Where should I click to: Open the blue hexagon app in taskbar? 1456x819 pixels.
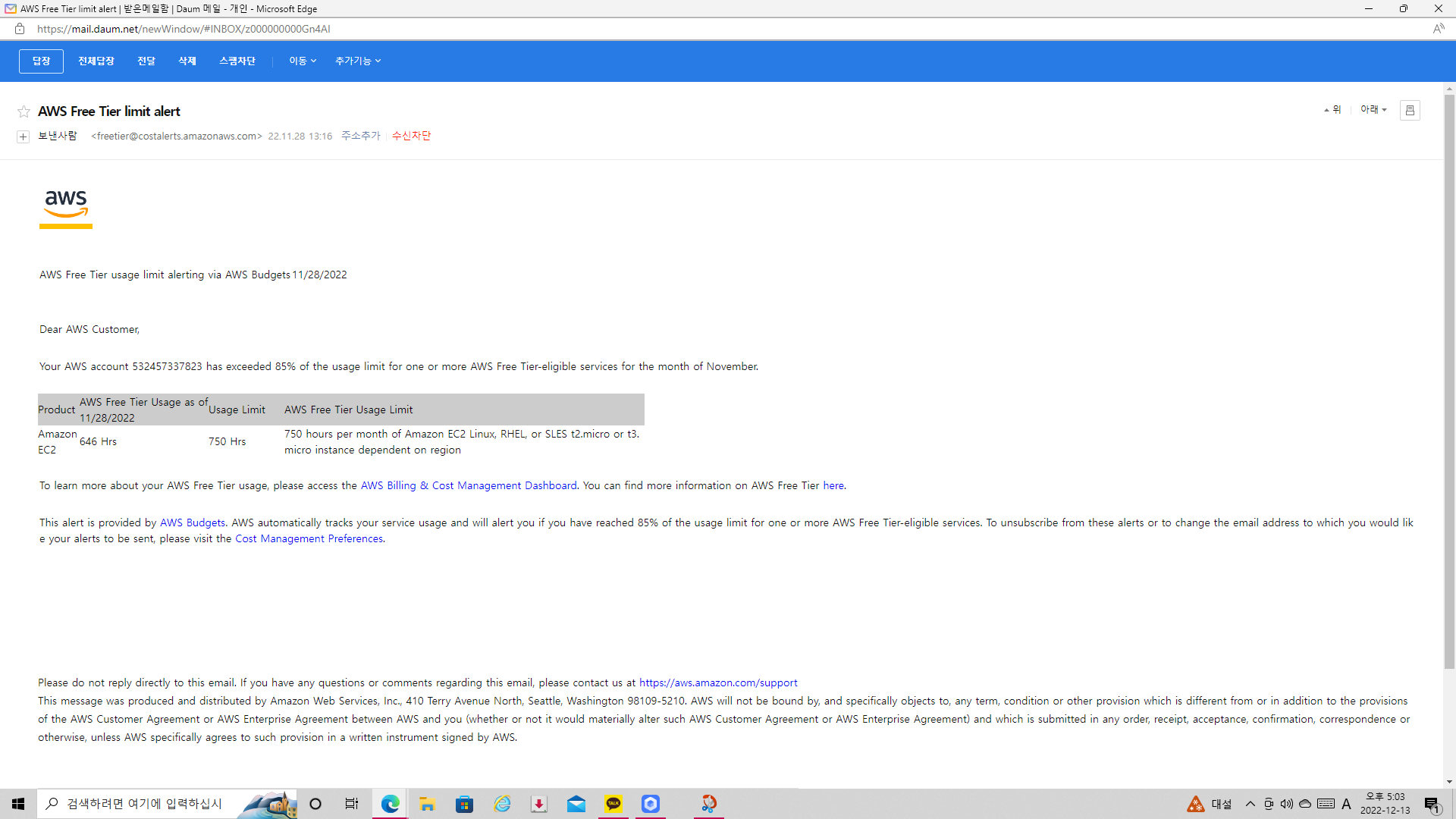coord(651,804)
